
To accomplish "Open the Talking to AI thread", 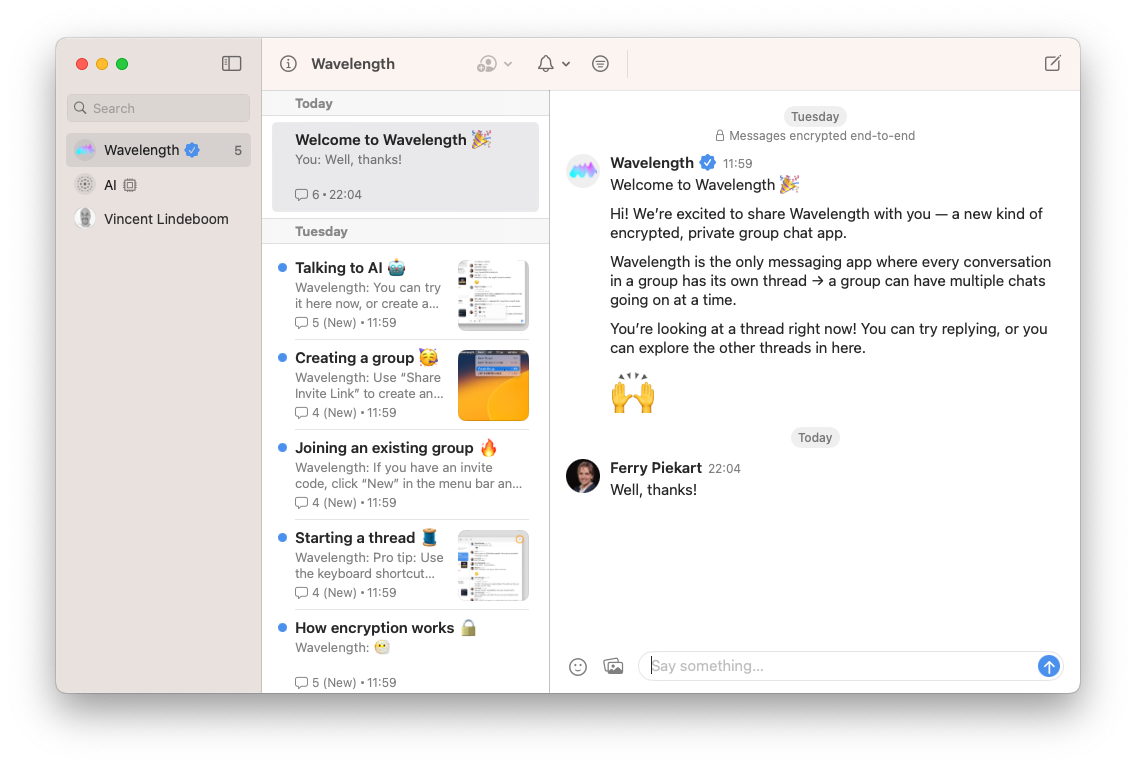I will (x=405, y=295).
